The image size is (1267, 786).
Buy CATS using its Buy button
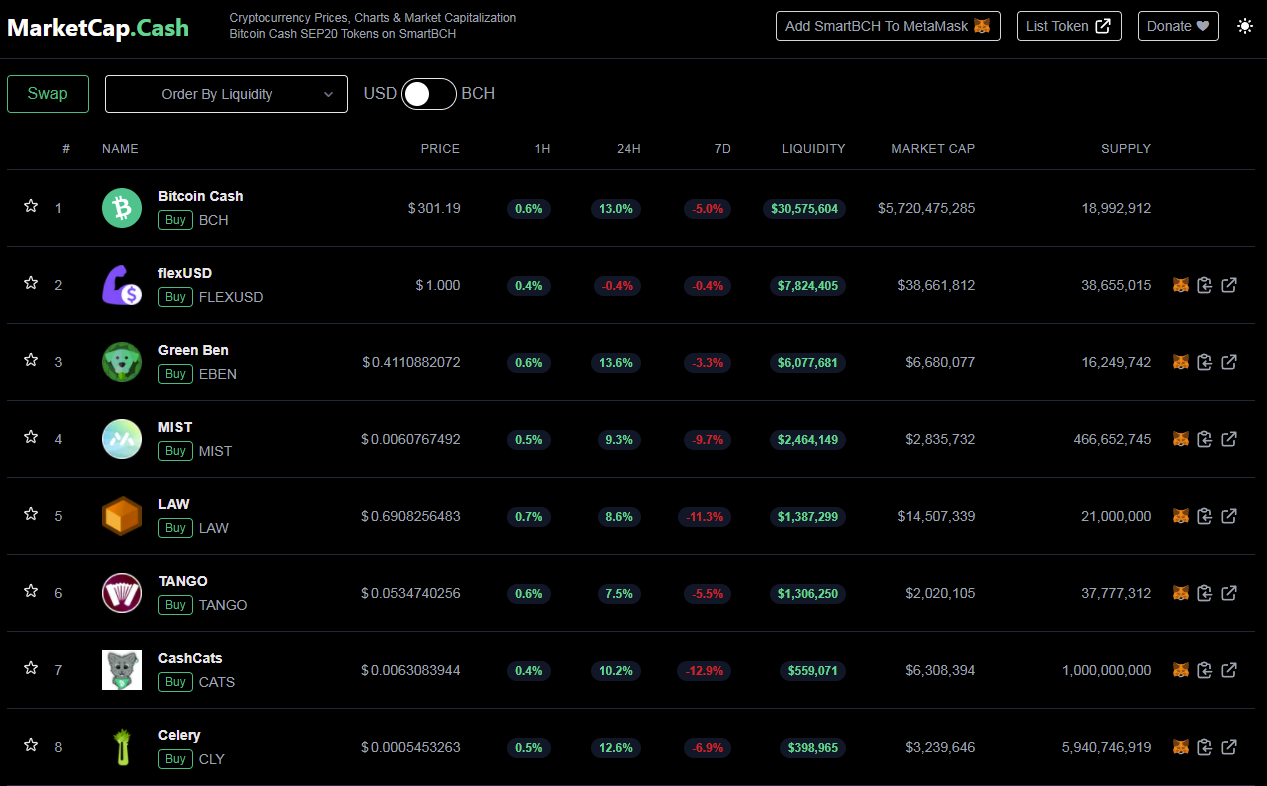coord(175,682)
